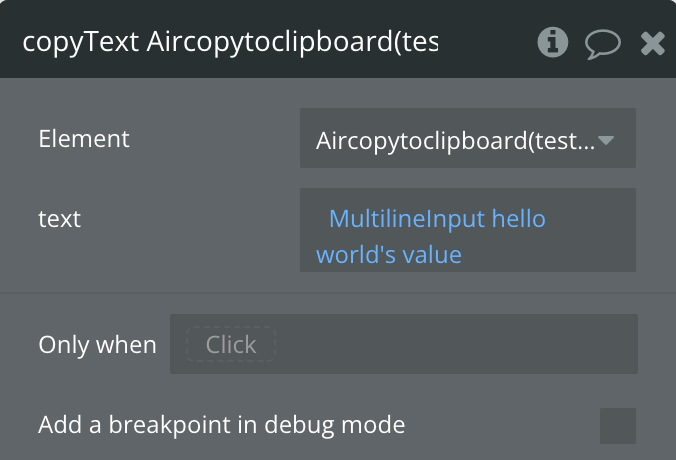Click the dashed "Click" condition placeholder
The height and width of the screenshot is (460, 676).
coord(231,345)
